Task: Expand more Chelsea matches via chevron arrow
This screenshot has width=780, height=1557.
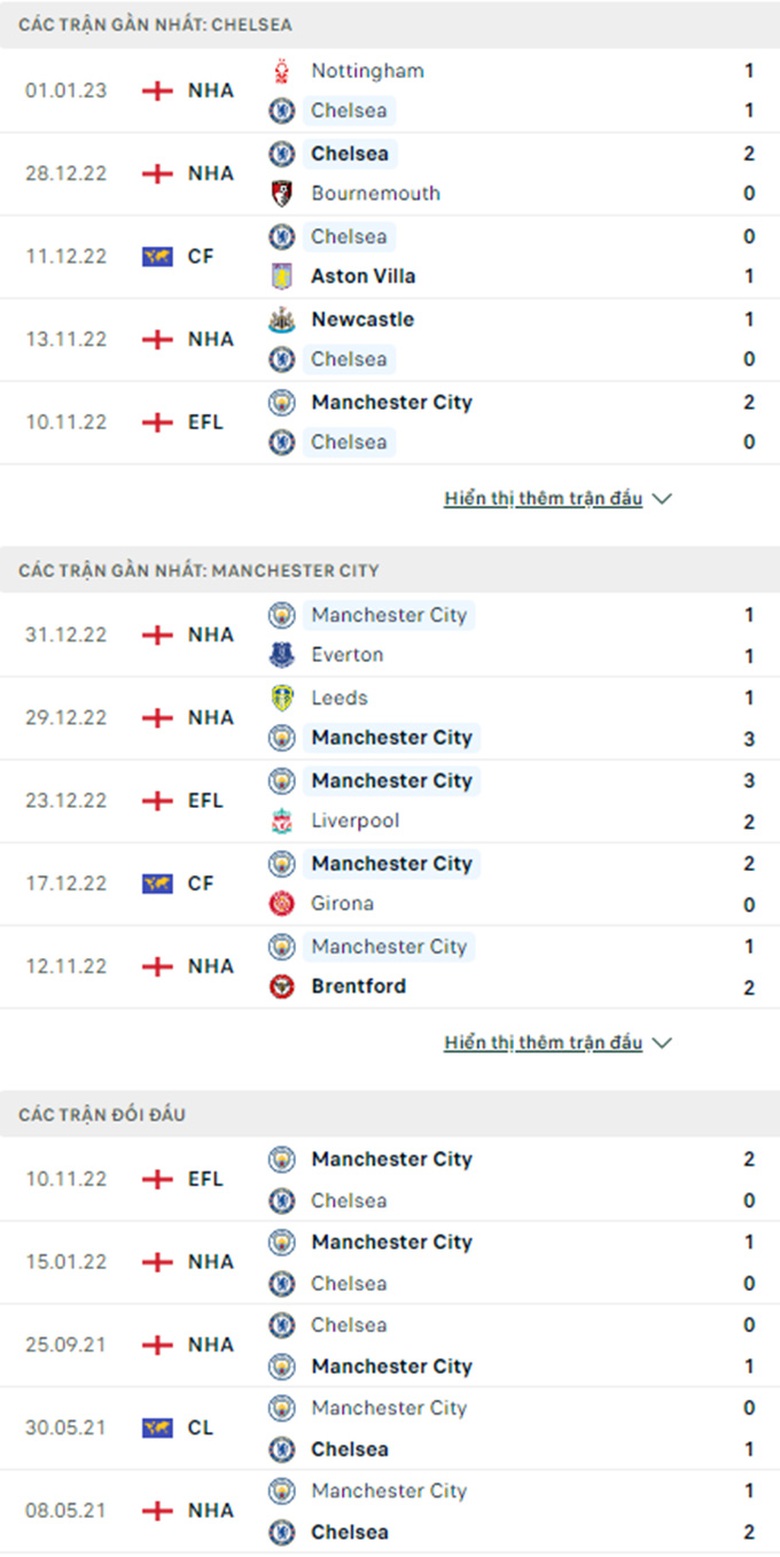Action: tap(662, 499)
